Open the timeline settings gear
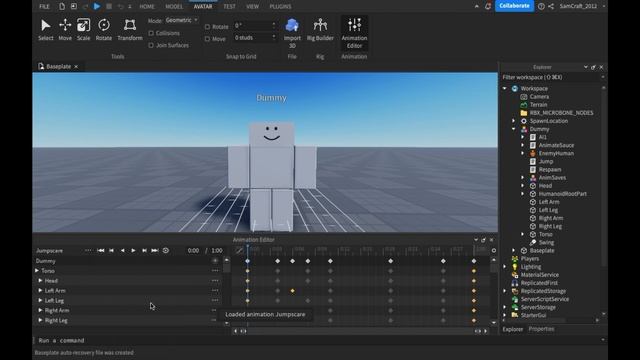 (x=494, y=250)
